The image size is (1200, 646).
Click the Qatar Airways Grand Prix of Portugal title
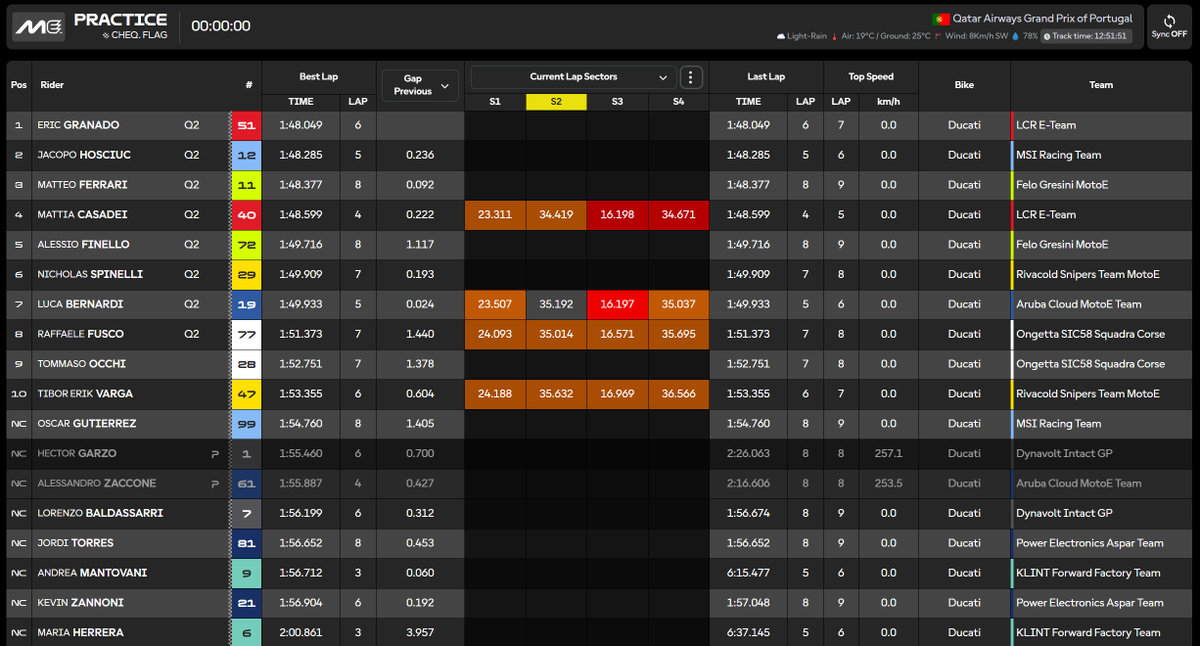(1044, 19)
